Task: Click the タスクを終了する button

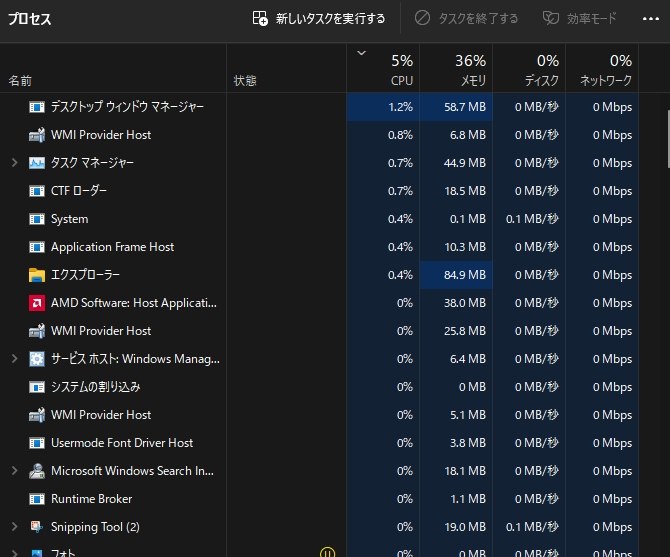Action: click(x=466, y=18)
